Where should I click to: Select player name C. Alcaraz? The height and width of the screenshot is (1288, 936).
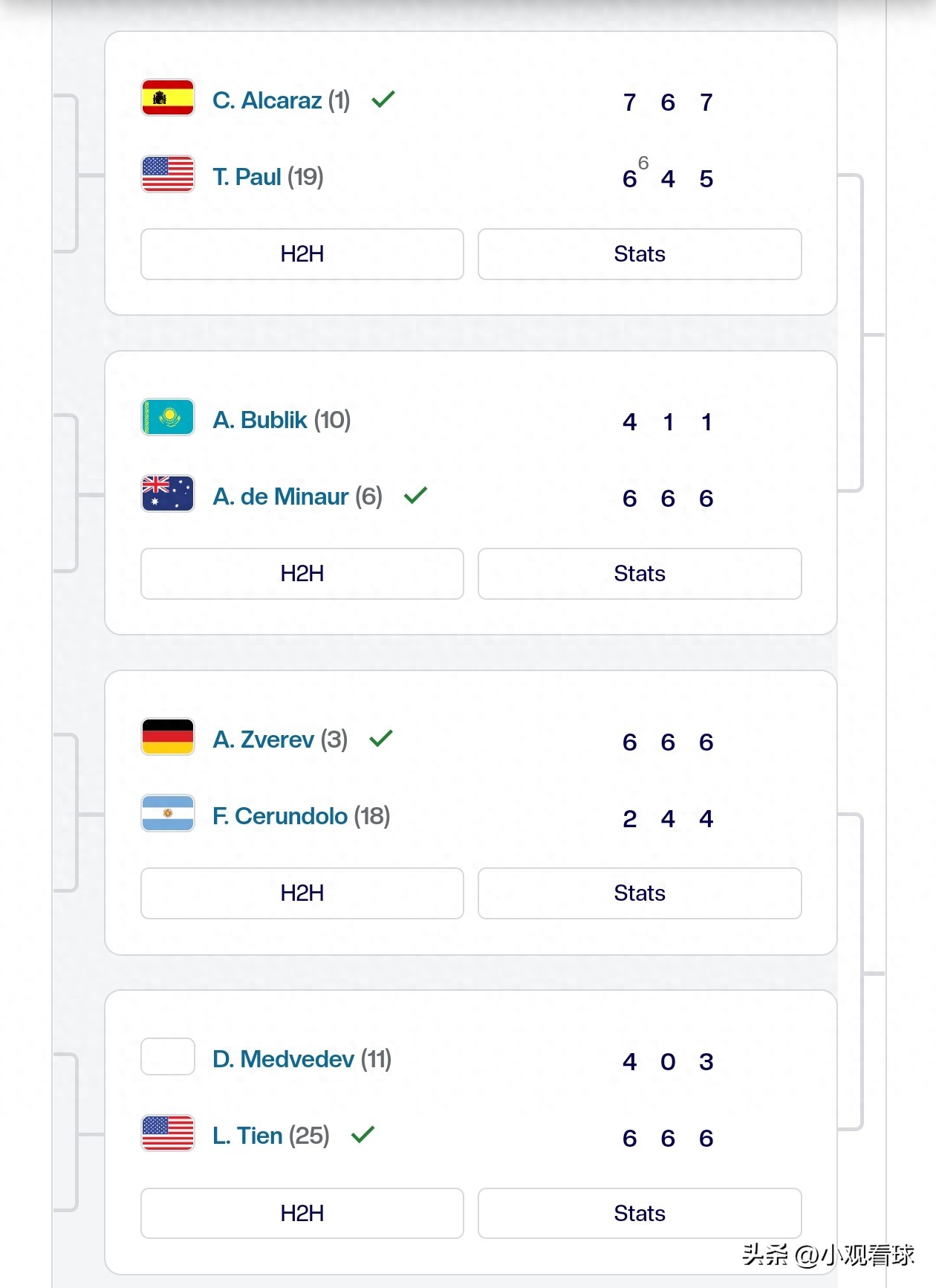(x=268, y=100)
